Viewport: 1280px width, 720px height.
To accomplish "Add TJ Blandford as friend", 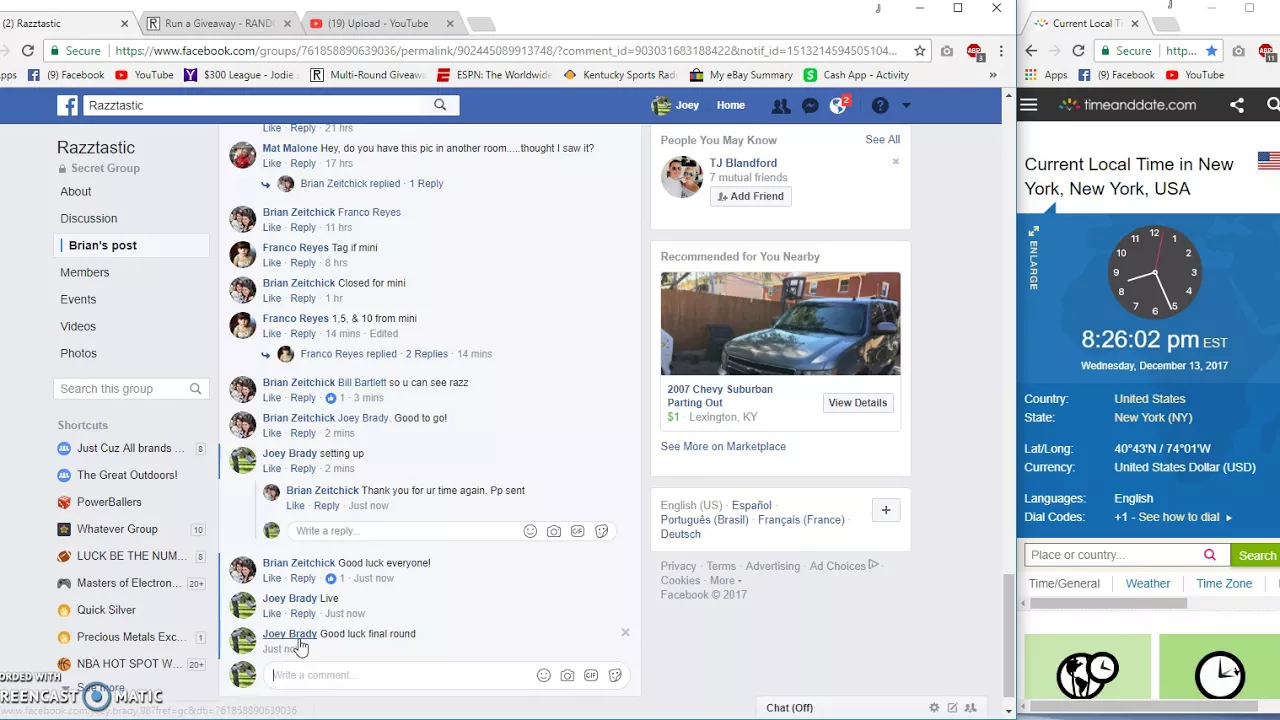I will click(x=751, y=196).
